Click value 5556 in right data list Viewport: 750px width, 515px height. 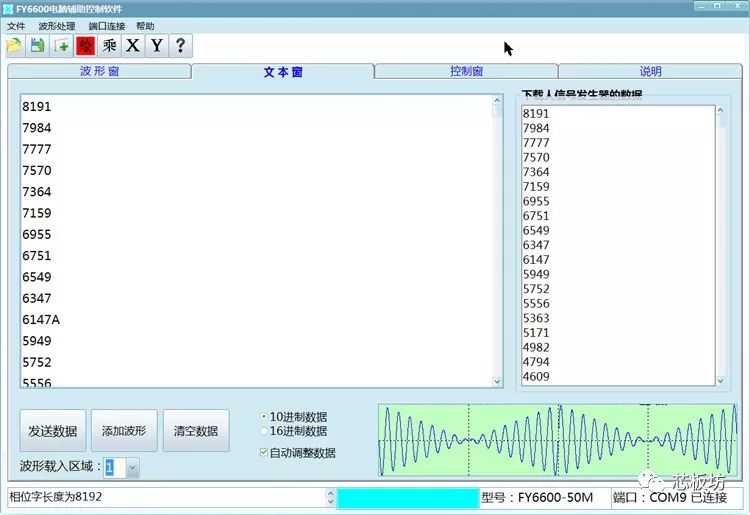pos(536,304)
